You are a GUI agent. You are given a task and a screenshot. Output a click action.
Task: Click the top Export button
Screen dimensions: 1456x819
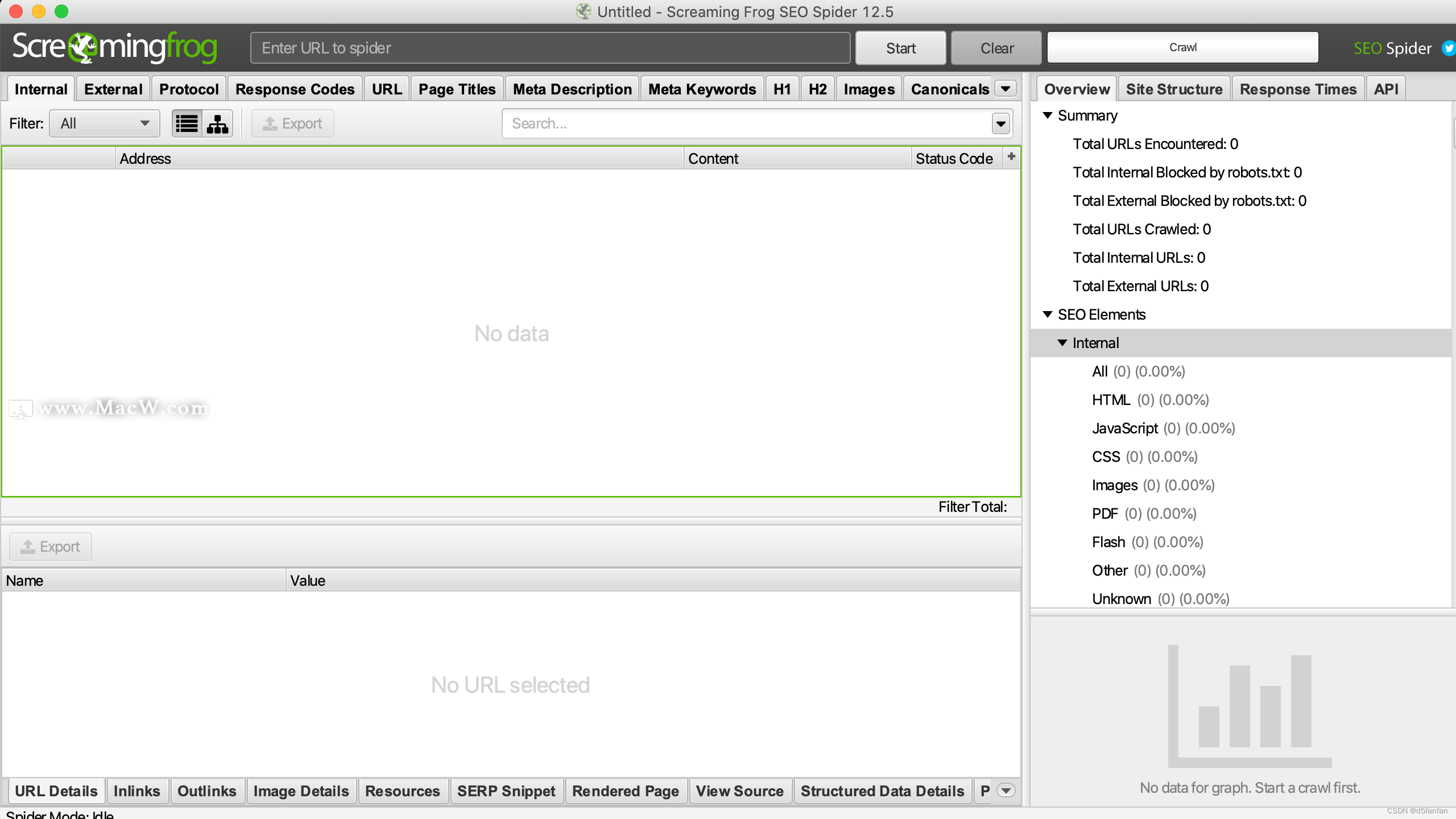[x=293, y=123]
